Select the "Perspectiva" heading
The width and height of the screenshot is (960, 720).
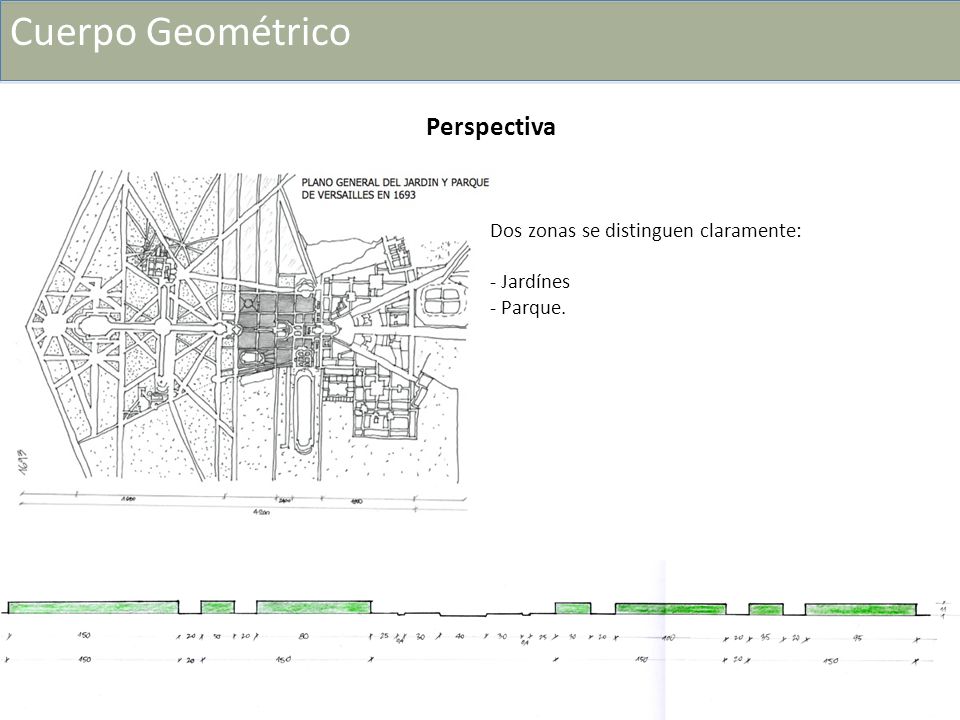click(x=490, y=127)
